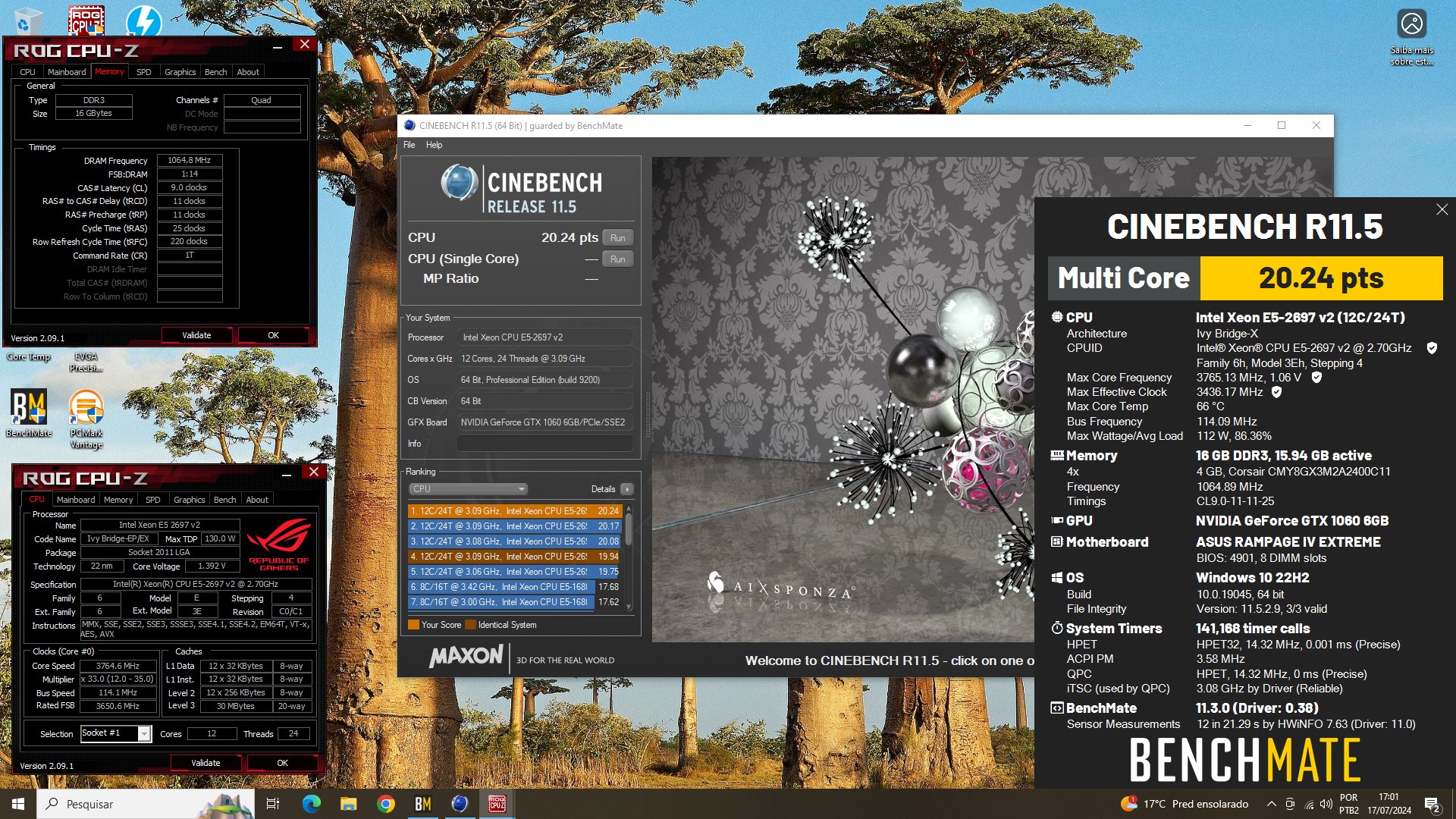Click the verified shield next to CPUID
1456x819 pixels.
tap(1432, 348)
